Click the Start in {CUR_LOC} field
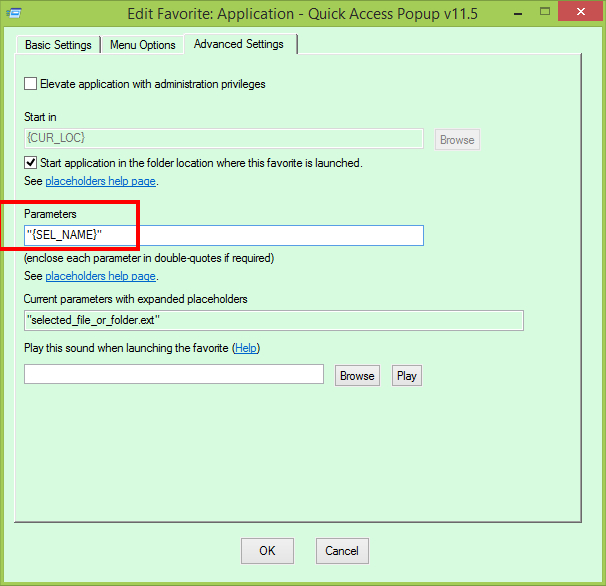 pyautogui.click(x=224, y=138)
